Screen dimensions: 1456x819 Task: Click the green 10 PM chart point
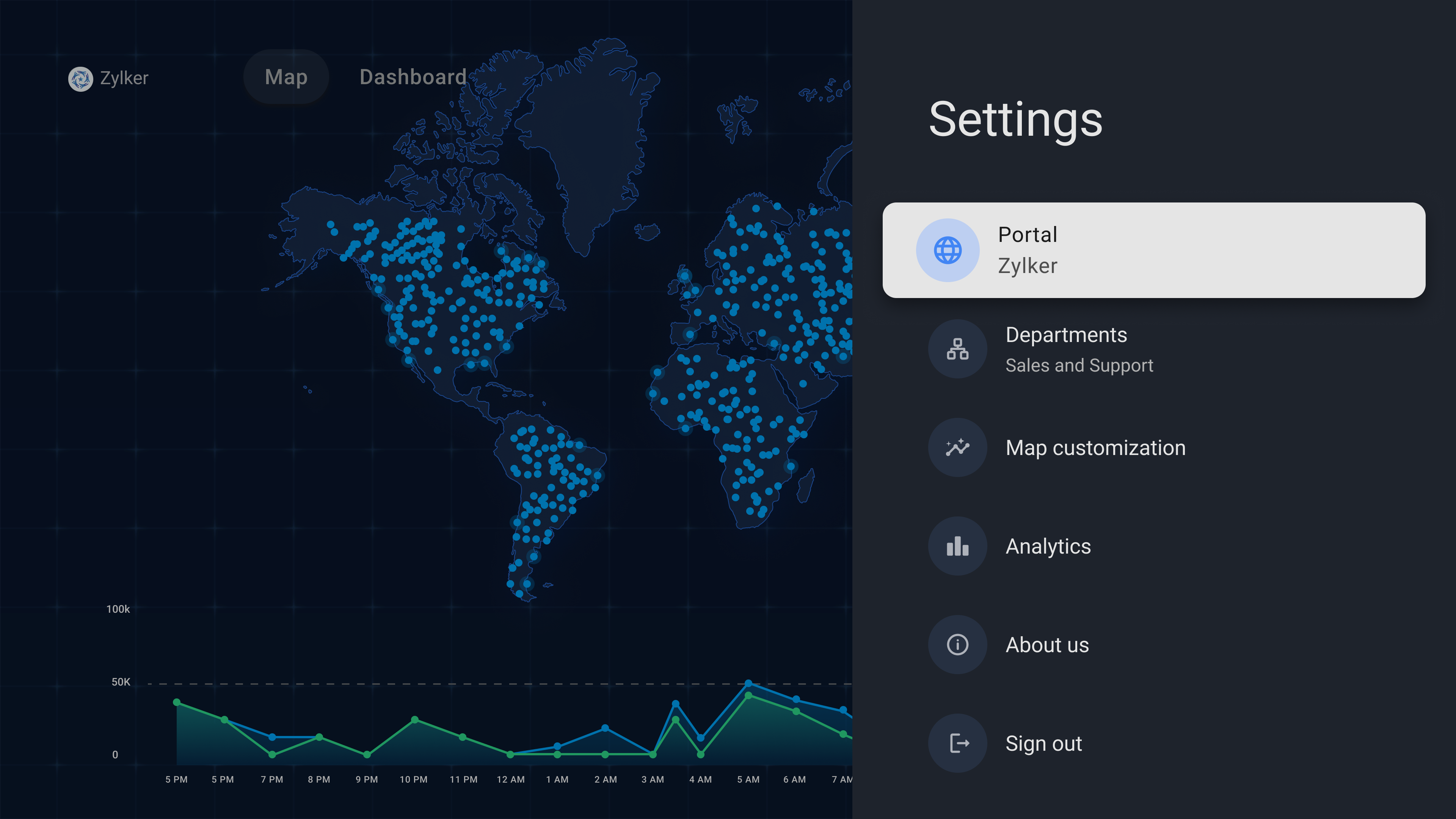tap(414, 720)
